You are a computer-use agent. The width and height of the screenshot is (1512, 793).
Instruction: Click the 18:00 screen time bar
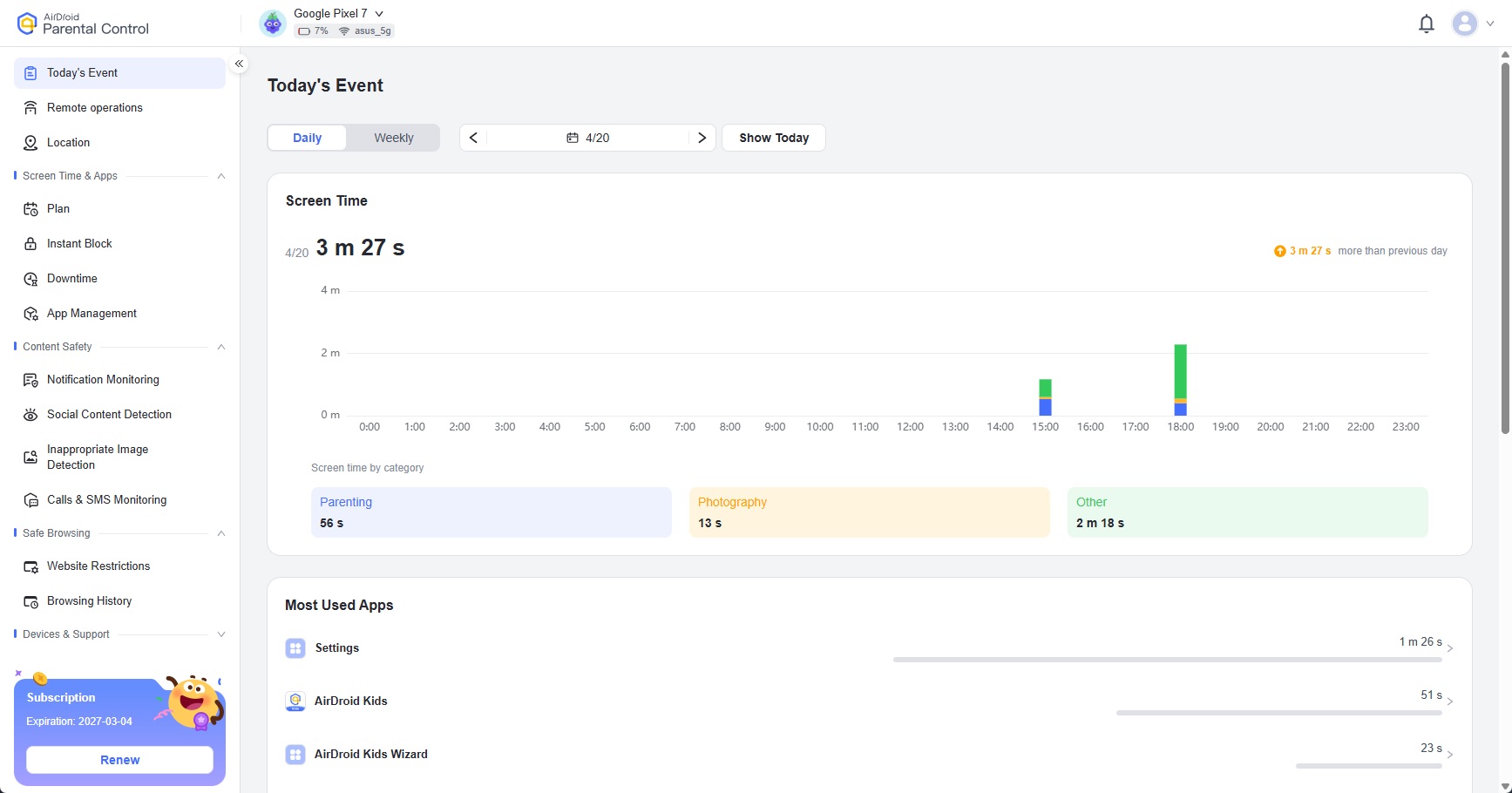(x=1180, y=380)
